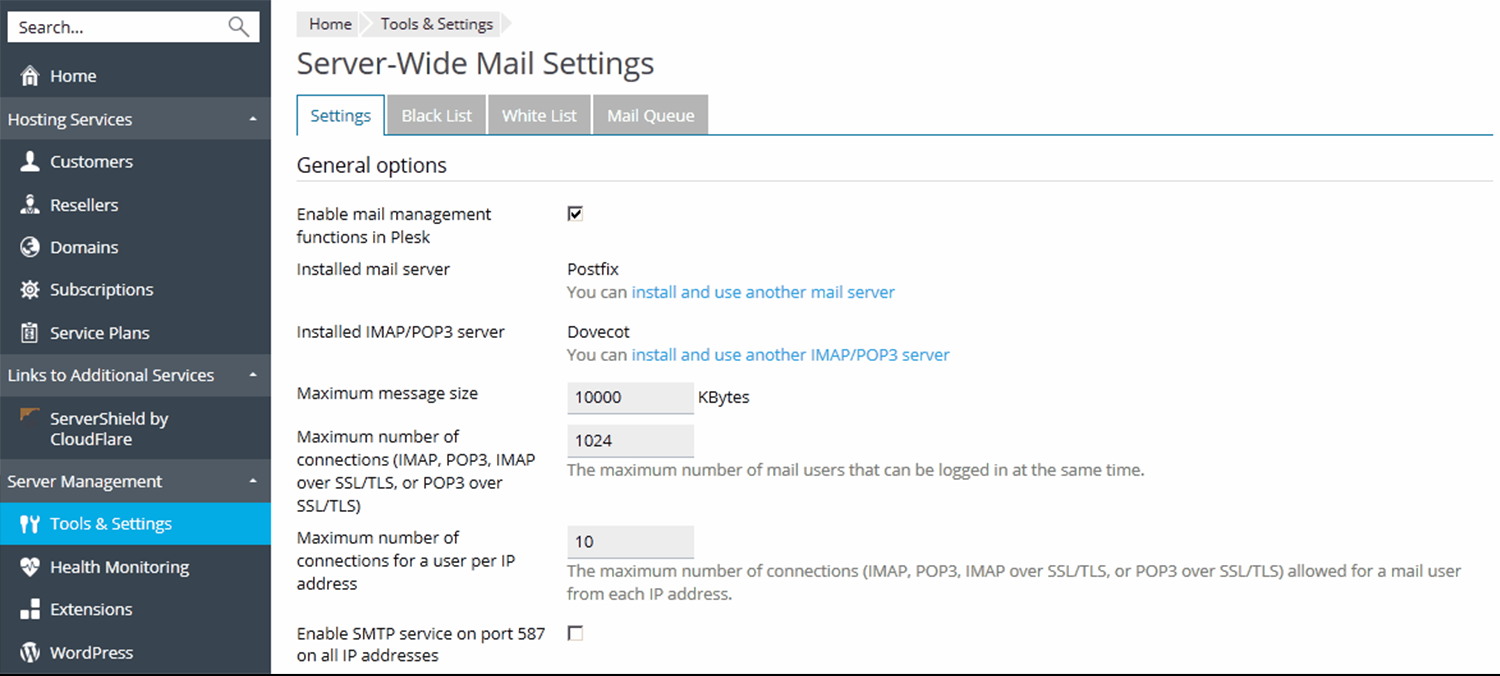
Task: Open the Black List tab
Action: [x=437, y=115]
